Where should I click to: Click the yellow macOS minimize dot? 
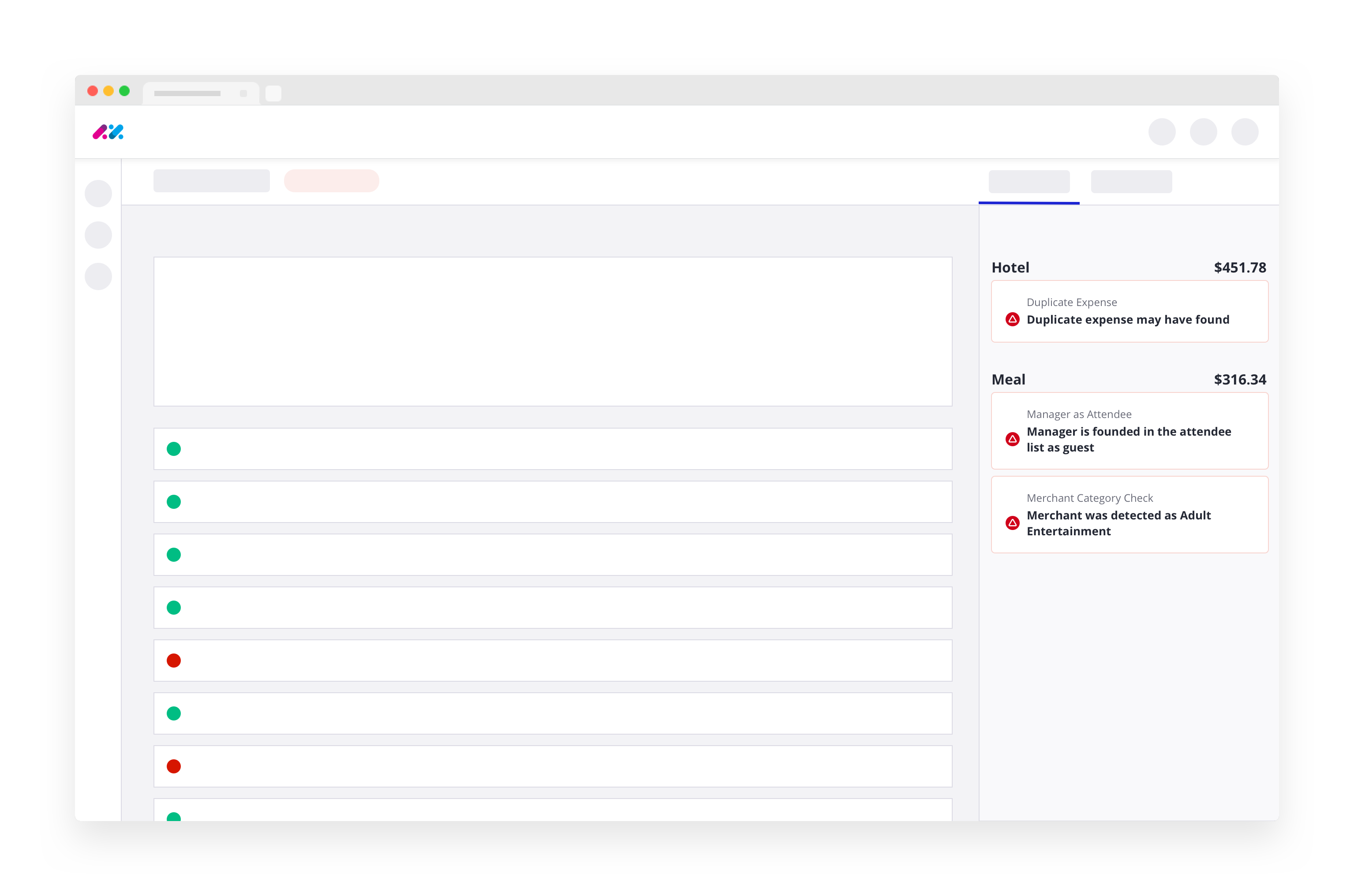coord(108,91)
